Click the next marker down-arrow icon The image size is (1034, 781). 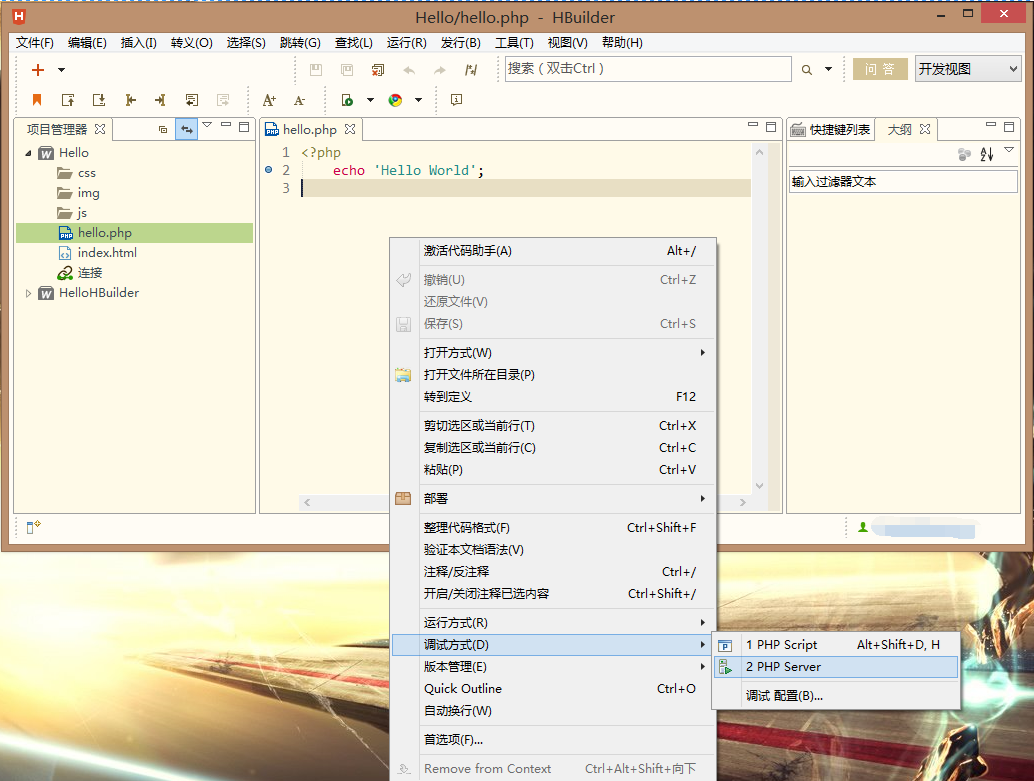(x=99, y=100)
